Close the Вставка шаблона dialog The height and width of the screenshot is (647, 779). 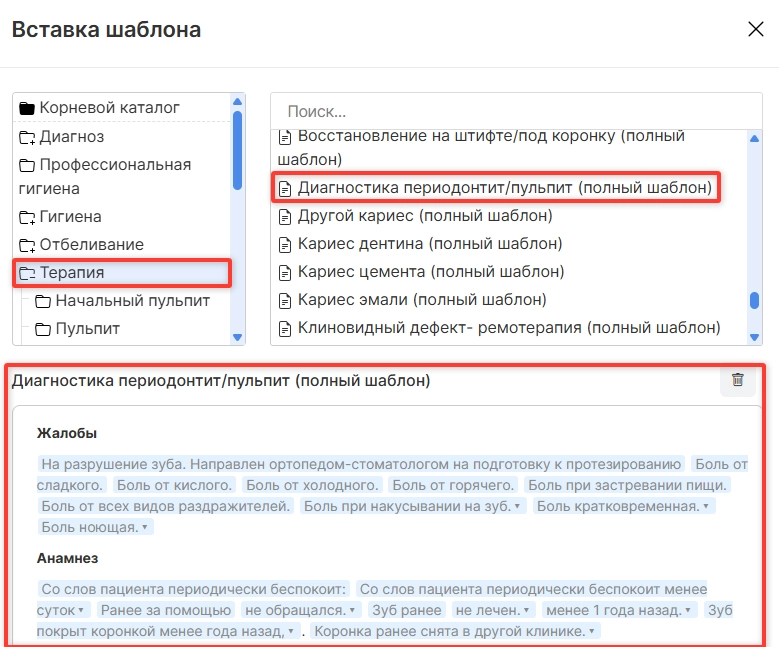click(x=756, y=29)
